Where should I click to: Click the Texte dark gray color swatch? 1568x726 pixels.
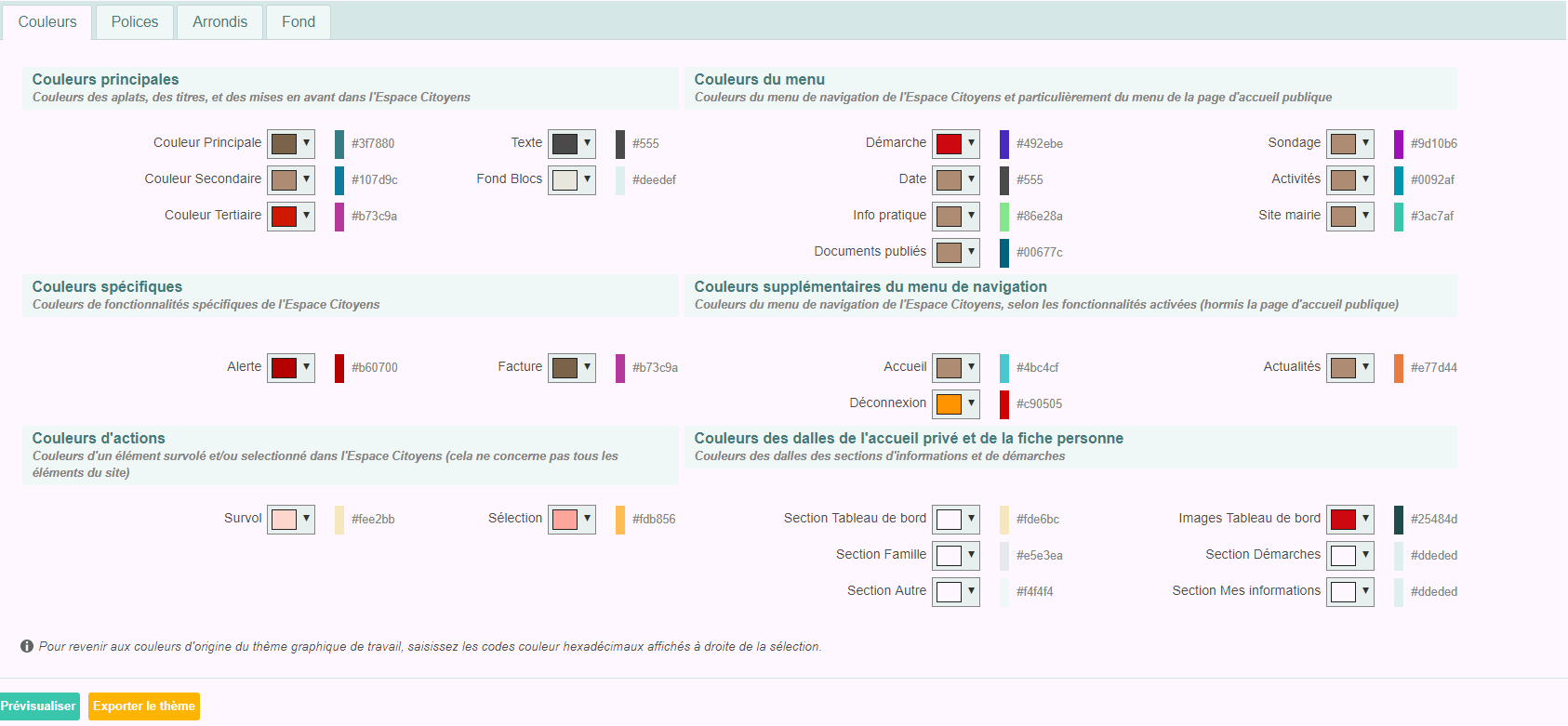tap(565, 143)
